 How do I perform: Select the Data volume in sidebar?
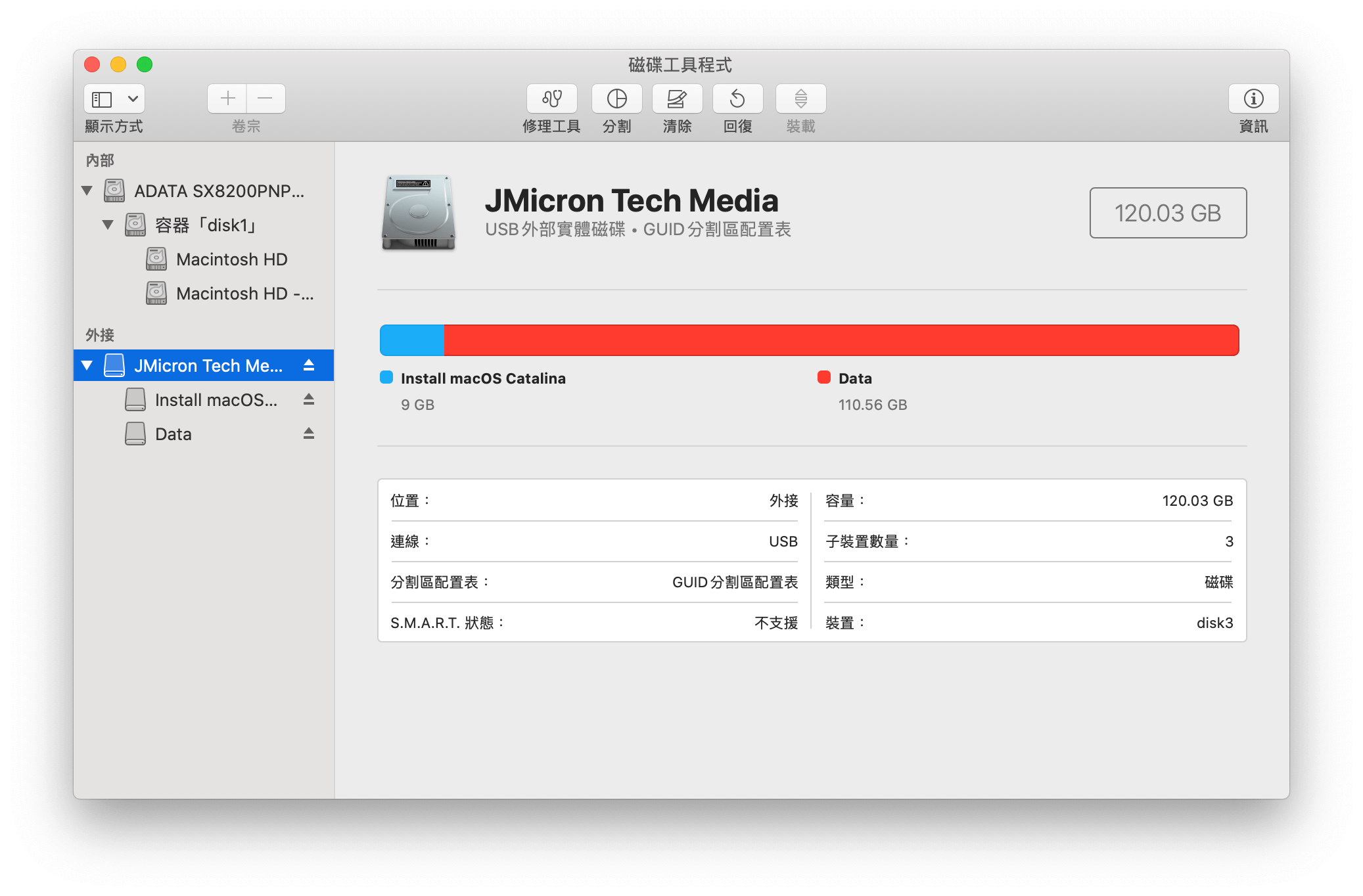pyautogui.click(x=173, y=434)
